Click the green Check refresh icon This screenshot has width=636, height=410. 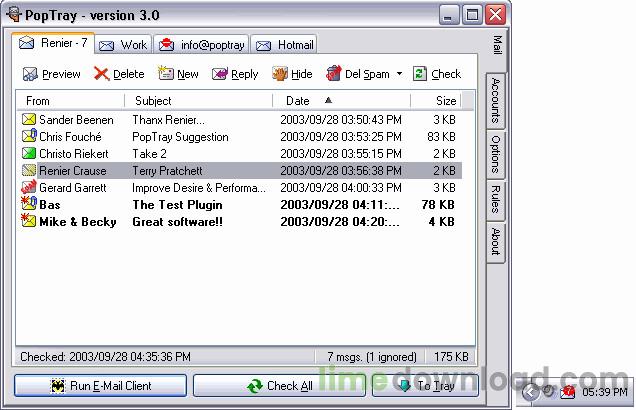click(420, 74)
